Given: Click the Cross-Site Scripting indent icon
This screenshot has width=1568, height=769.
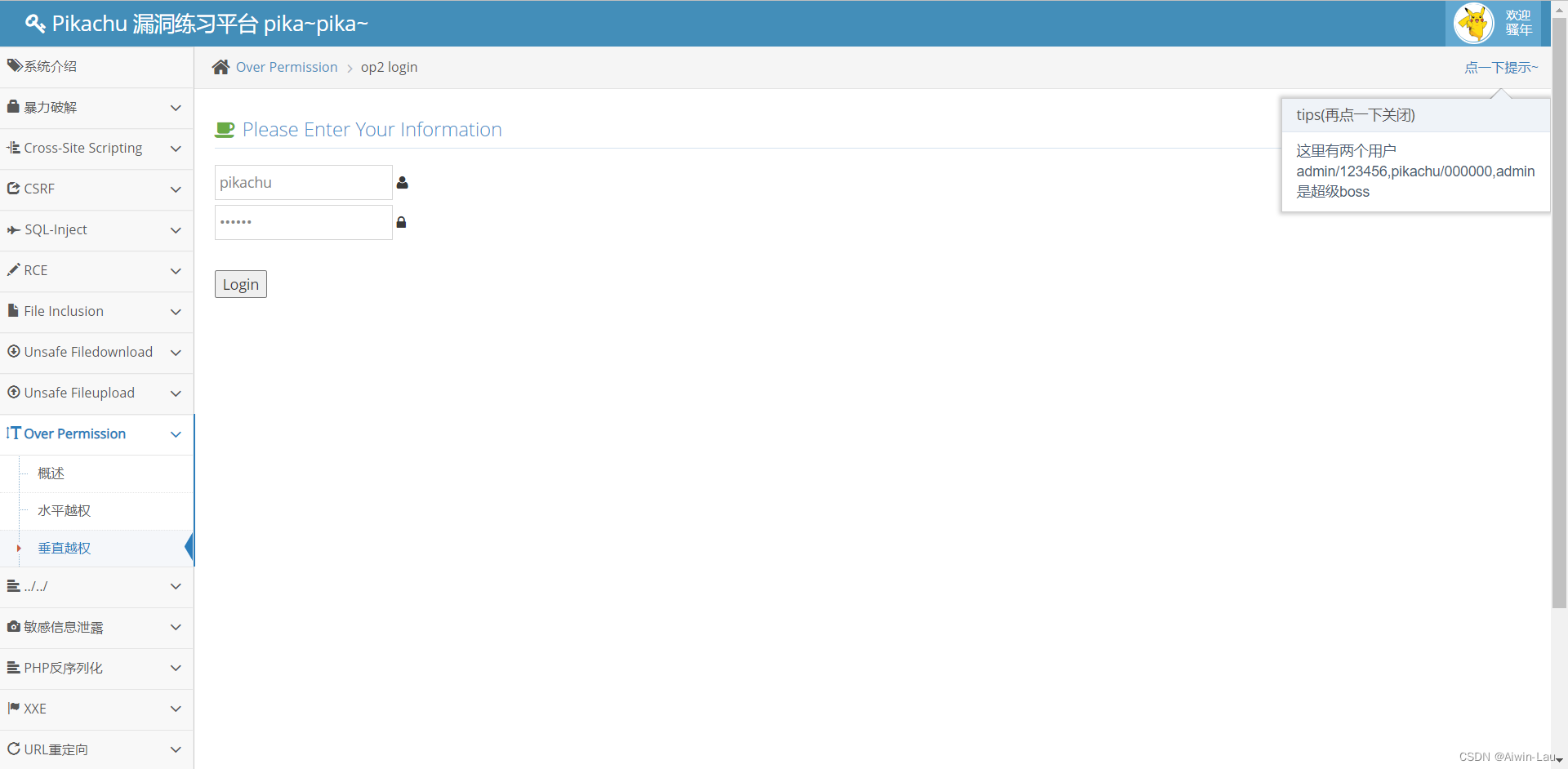Looking at the screenshot, I should [x=14, y=148].
